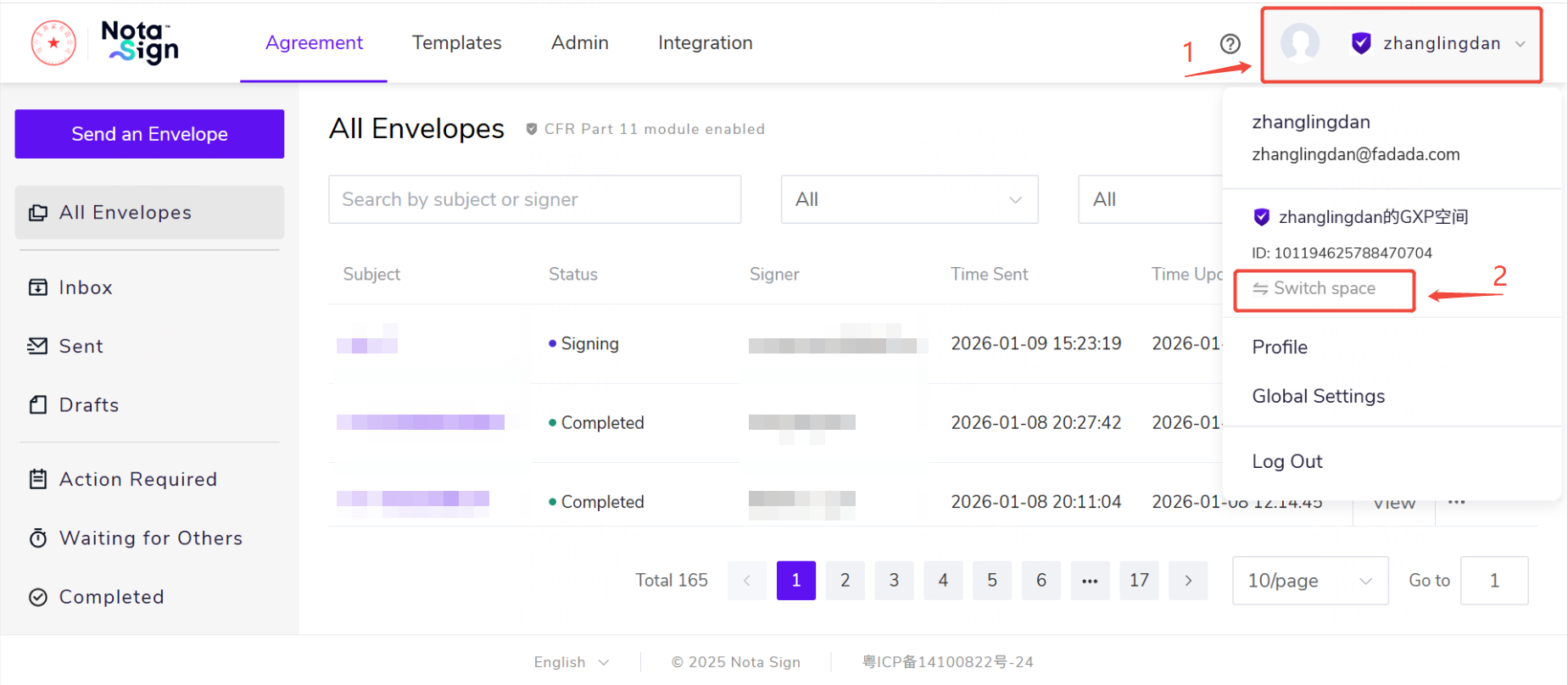Click Switch space link

click(1324, 289)
